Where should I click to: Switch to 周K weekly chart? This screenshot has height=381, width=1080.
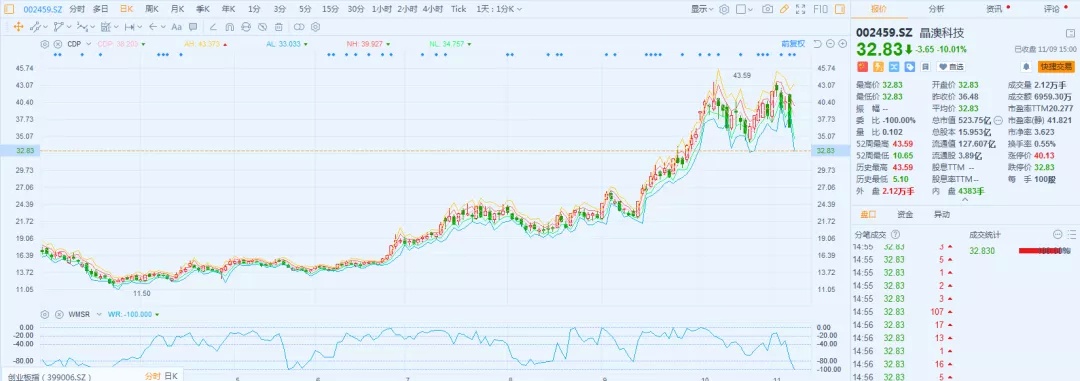point(152,9)
